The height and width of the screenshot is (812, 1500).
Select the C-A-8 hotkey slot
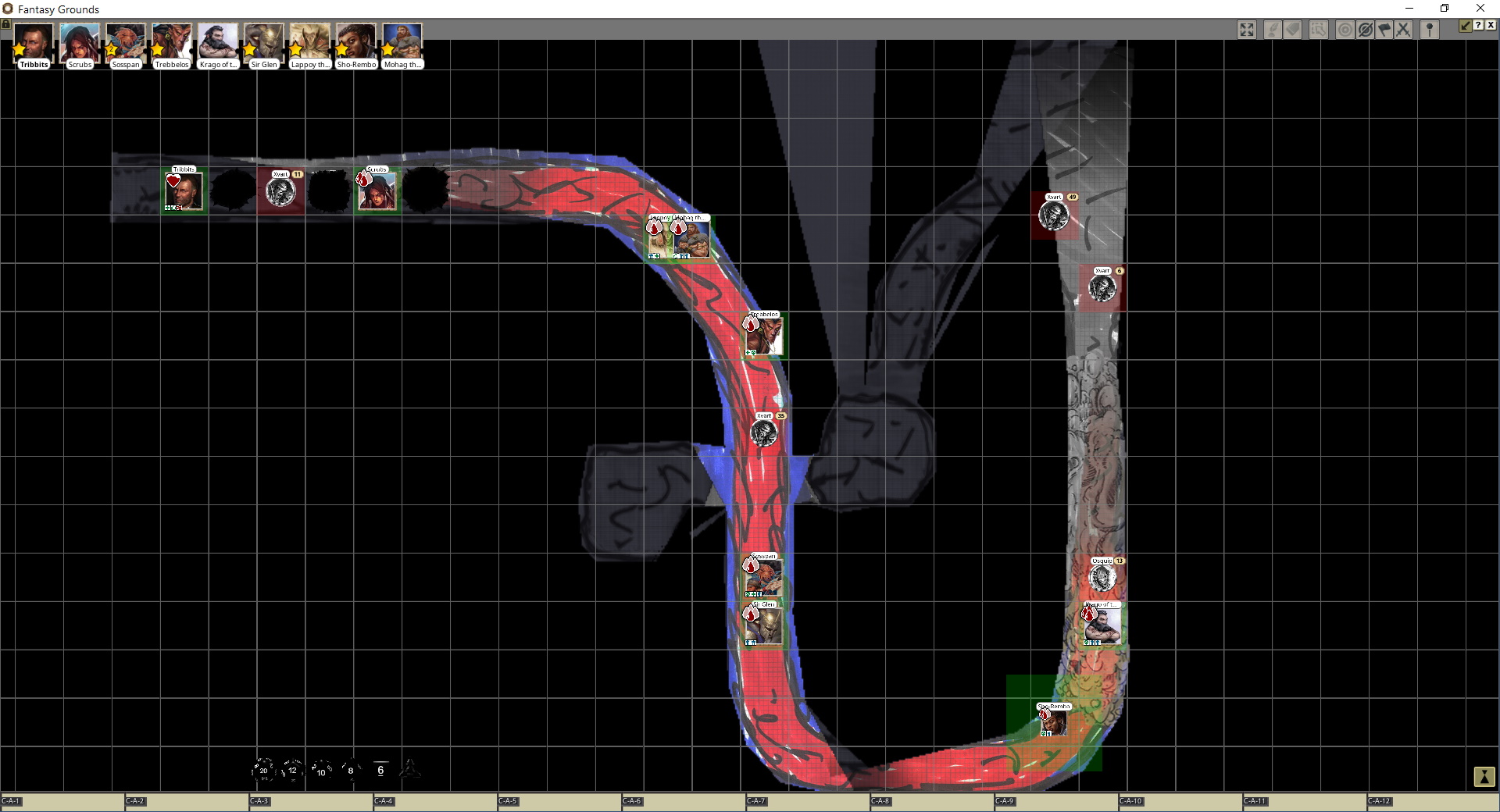pos(931,802)
